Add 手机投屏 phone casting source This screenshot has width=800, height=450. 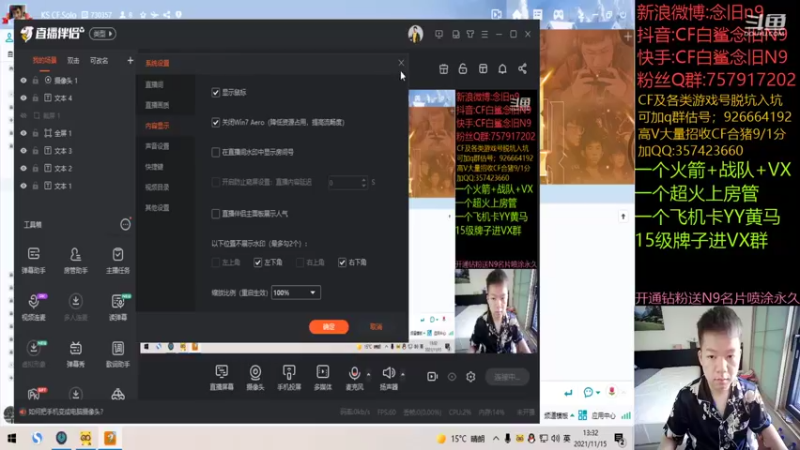click(289, 378)
